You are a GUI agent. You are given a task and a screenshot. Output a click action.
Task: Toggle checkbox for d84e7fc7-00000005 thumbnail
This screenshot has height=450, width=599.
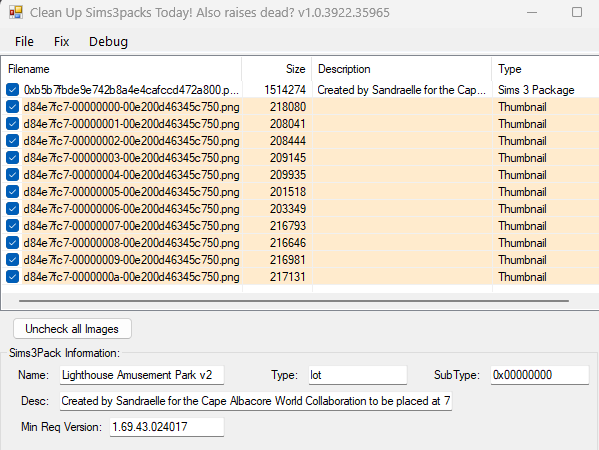pyautogui.click(x=12, y=191)
